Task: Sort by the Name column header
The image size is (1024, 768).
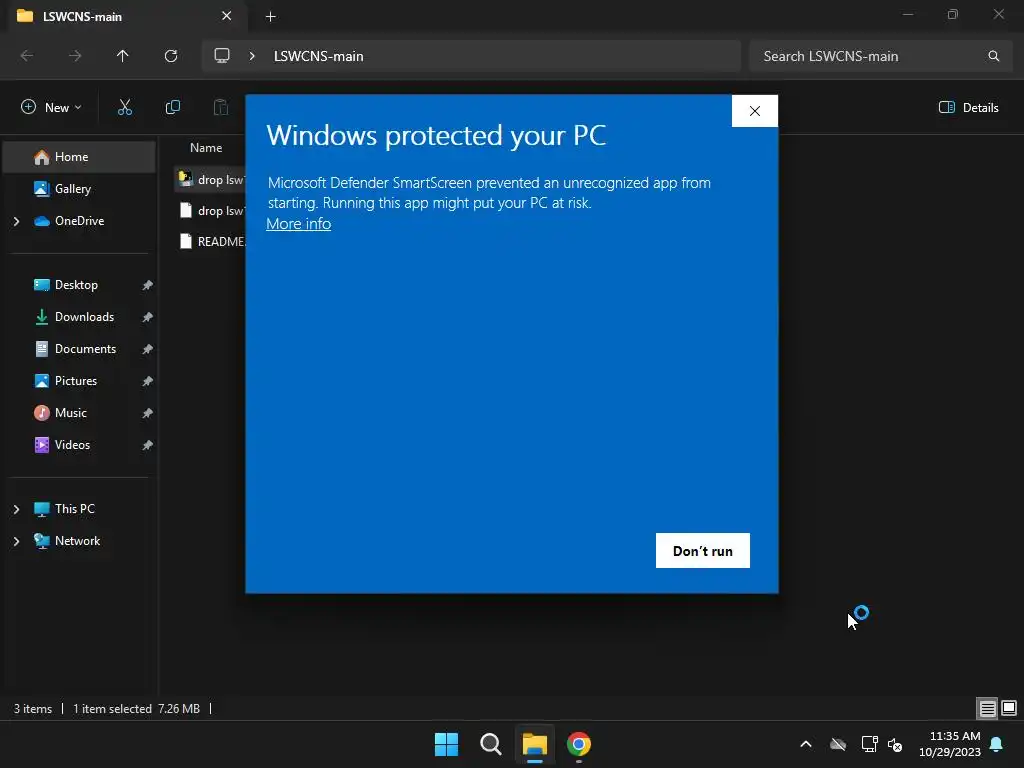Action: coord(206,148)
